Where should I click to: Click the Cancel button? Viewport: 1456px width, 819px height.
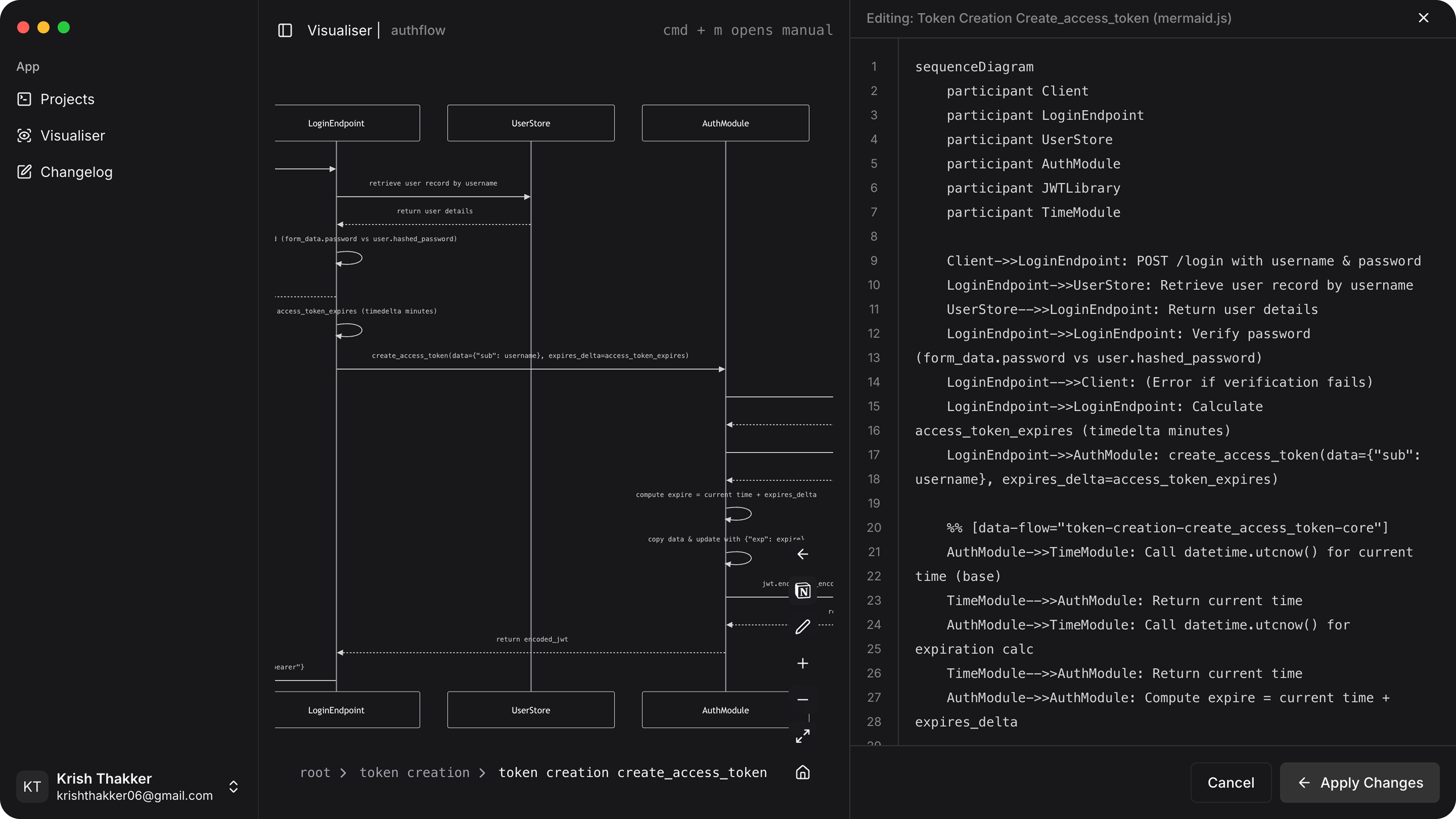(x=1231, y=782)
